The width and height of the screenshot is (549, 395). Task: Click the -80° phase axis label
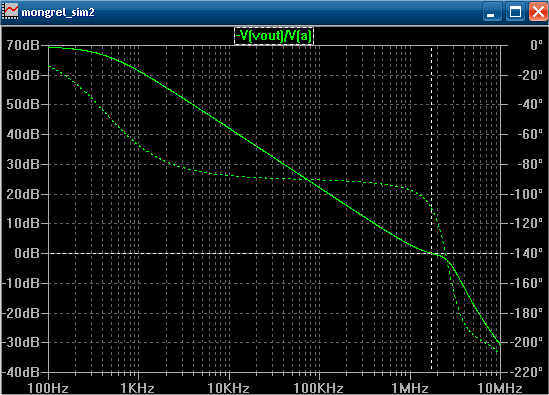tap(530, 164)
